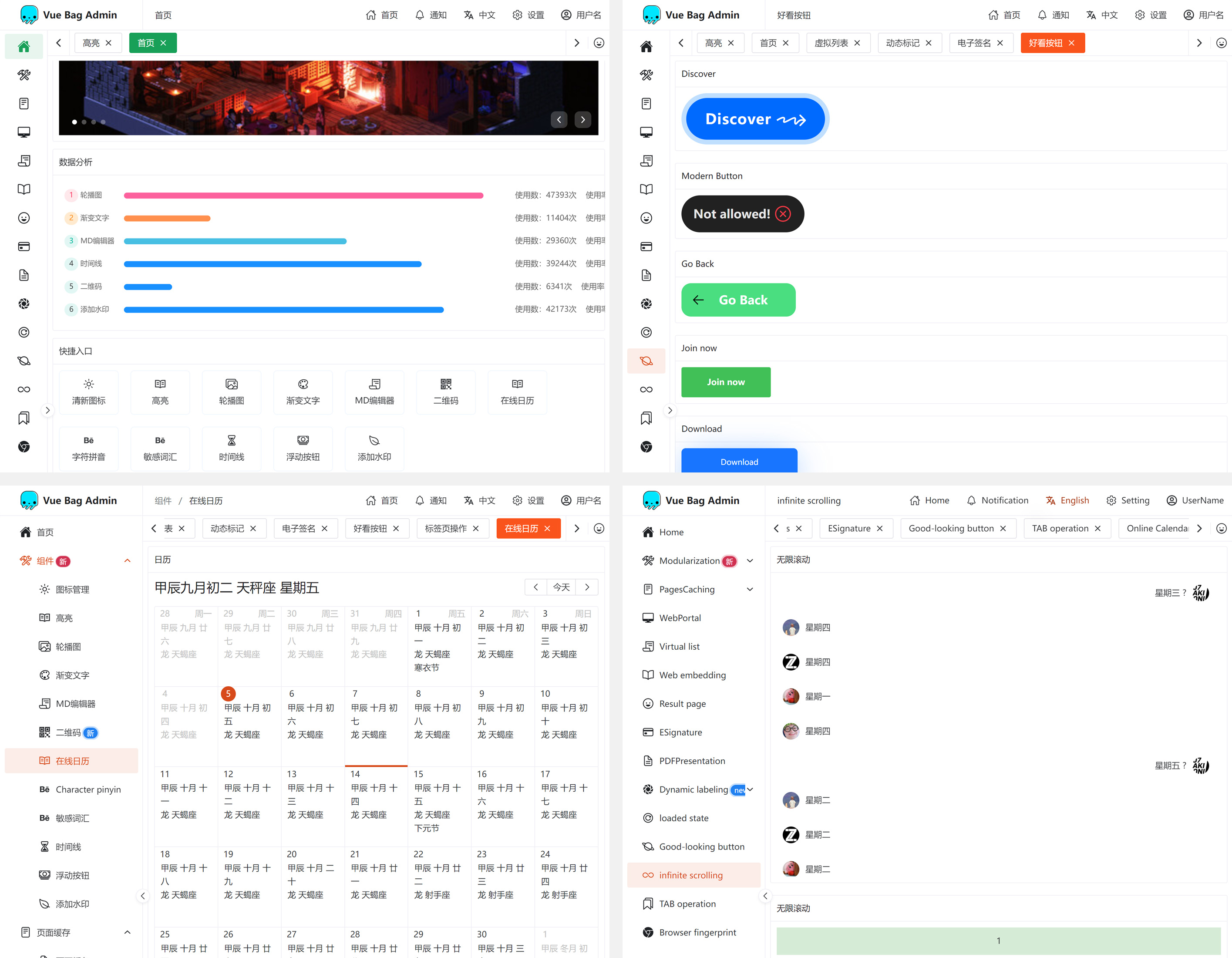Click the English language switch icon

pyautogui.click(x=1050, y=500)
